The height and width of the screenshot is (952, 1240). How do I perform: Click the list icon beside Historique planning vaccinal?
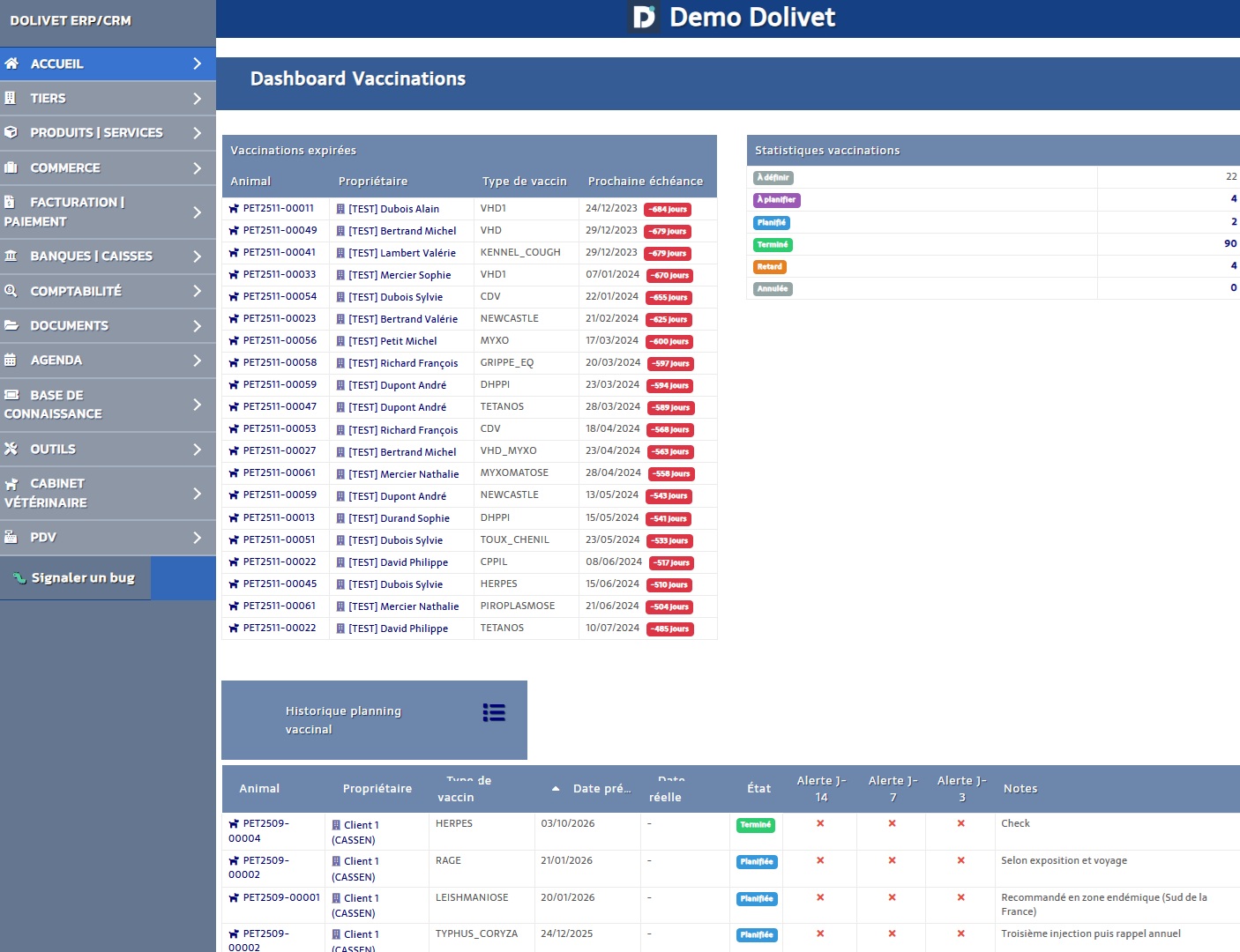click(494, 712)
